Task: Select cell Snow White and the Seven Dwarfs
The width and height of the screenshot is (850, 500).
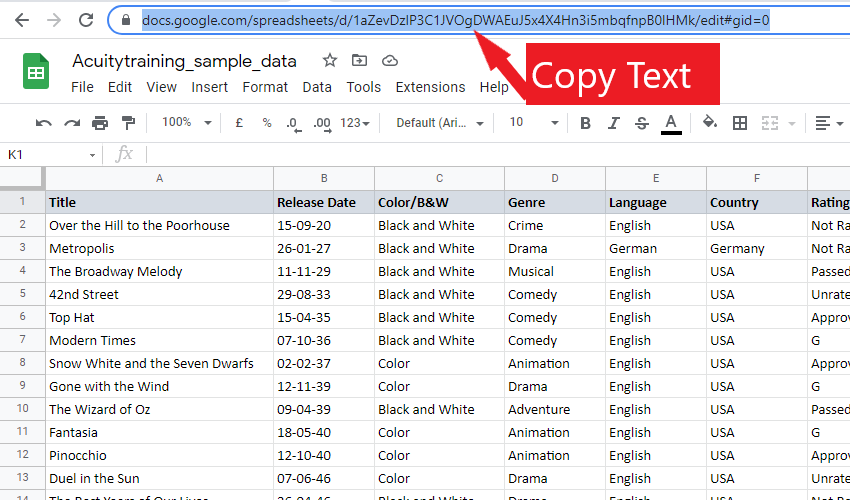Action: (x=159, y=363)
